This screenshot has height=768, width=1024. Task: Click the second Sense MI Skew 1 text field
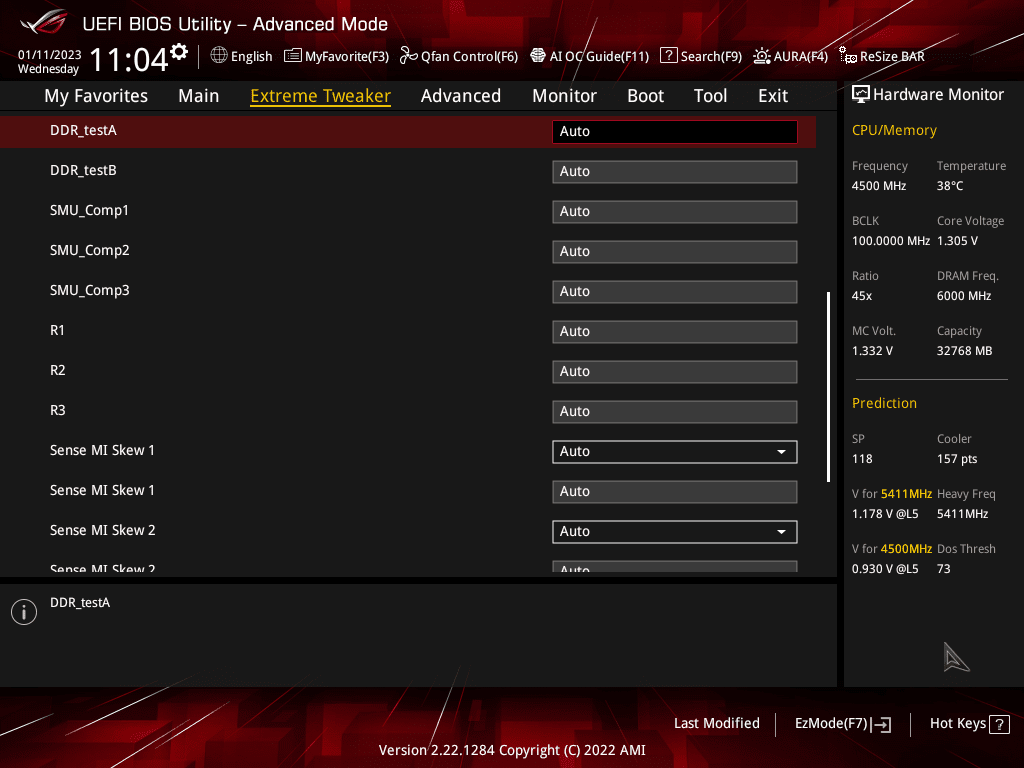[675, 492]
